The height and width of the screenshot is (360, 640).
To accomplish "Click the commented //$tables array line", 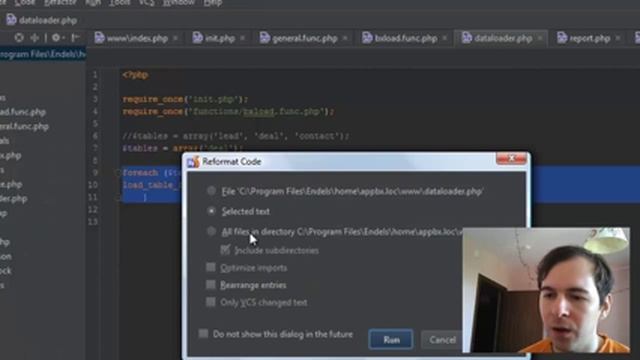I will coord(236,136).
